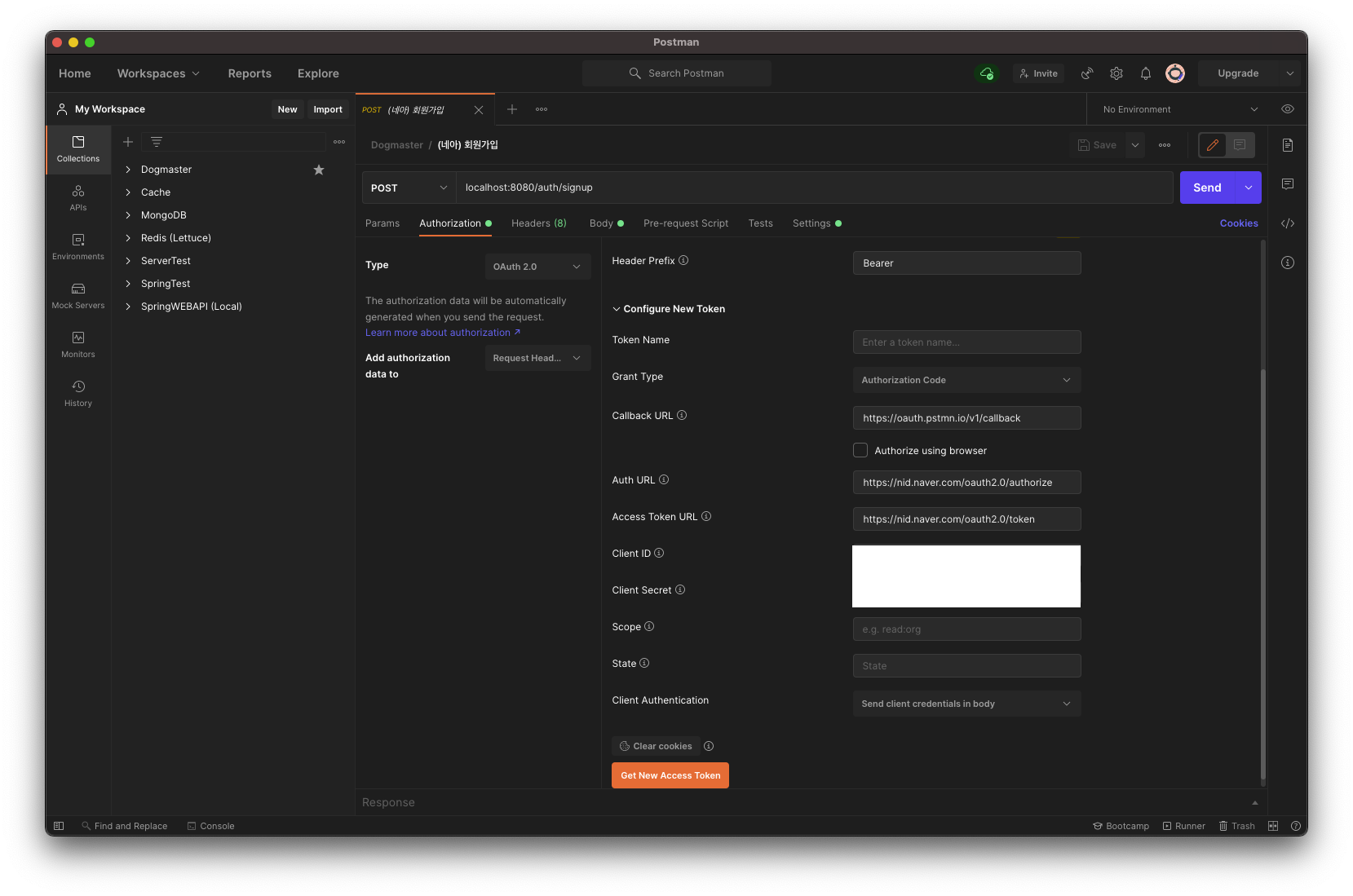Viewport: 1353px width, 896px height.
Task: Click Get New Access Token button
Action: point(670,775)
